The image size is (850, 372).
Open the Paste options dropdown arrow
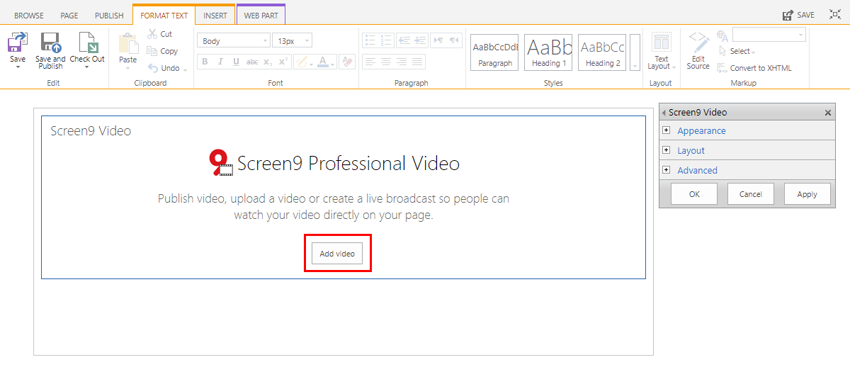pyautogui.click(x=128, y=68)
